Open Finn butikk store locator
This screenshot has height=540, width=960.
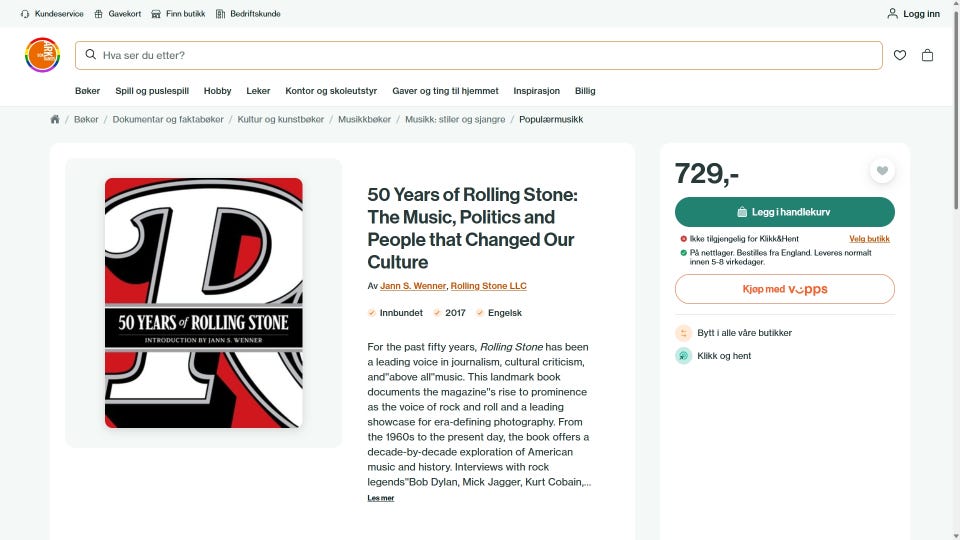[178, 14]
